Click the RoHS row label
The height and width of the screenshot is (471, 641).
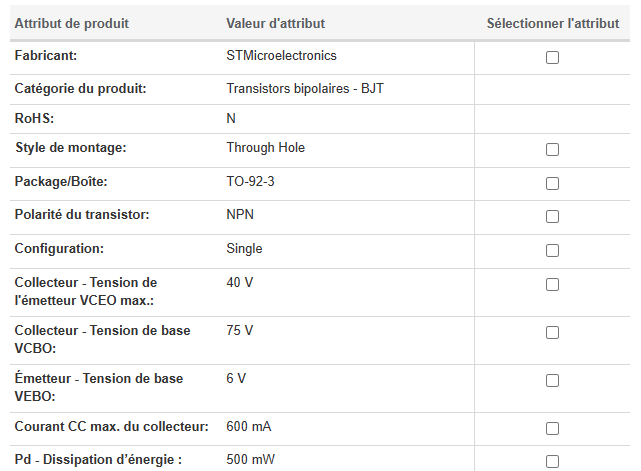tap(34, 119)
